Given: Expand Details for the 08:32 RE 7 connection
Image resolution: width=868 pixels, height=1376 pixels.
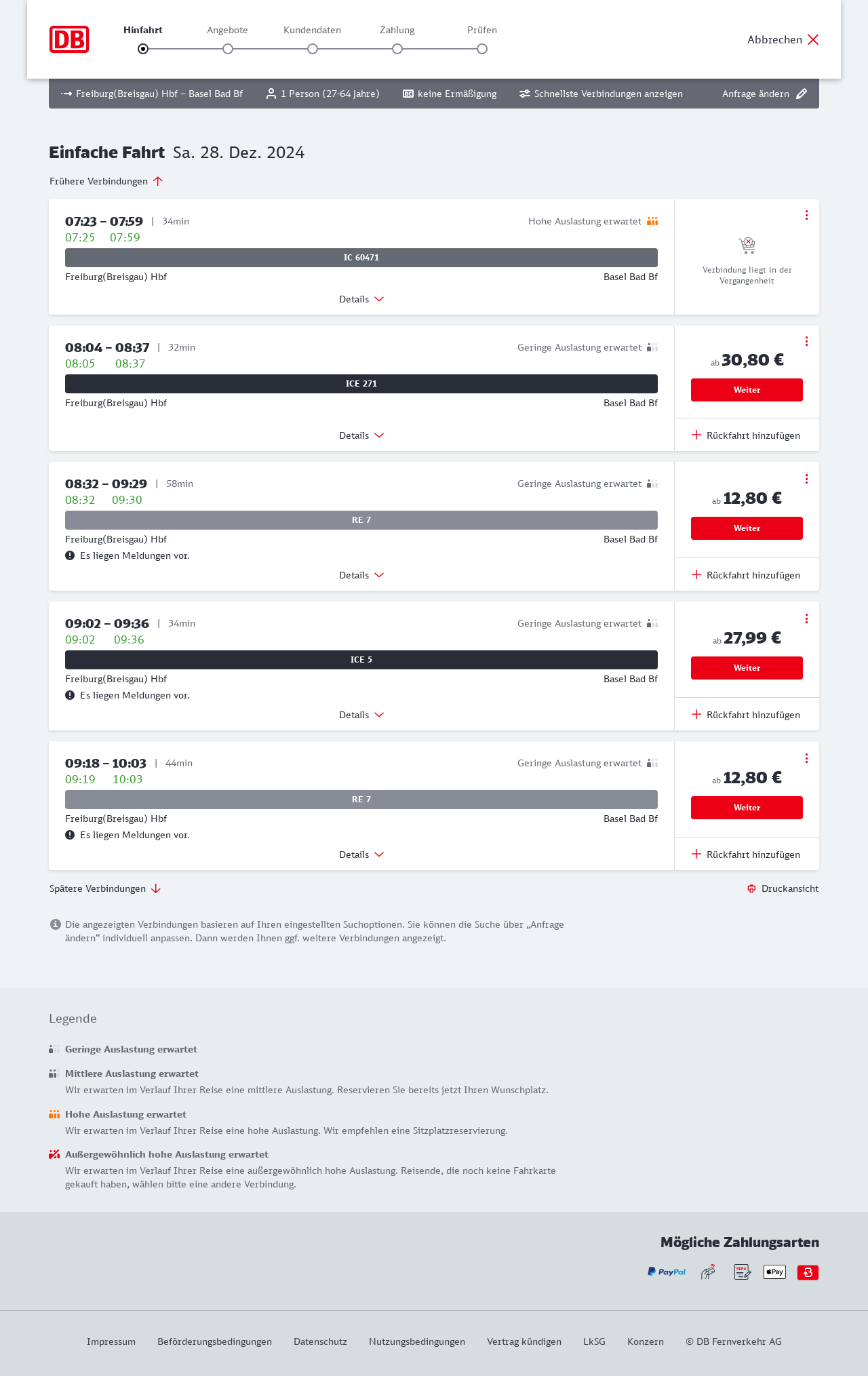Looking at the screenshot, I should tap(361, 575).
